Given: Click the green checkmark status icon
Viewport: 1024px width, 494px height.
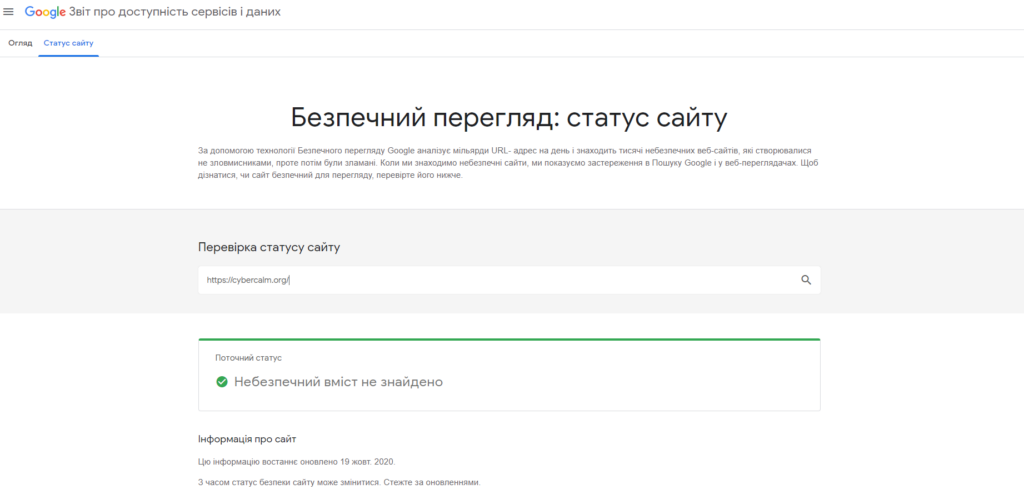Looking at the screenshot, I should tap(222, 382).
